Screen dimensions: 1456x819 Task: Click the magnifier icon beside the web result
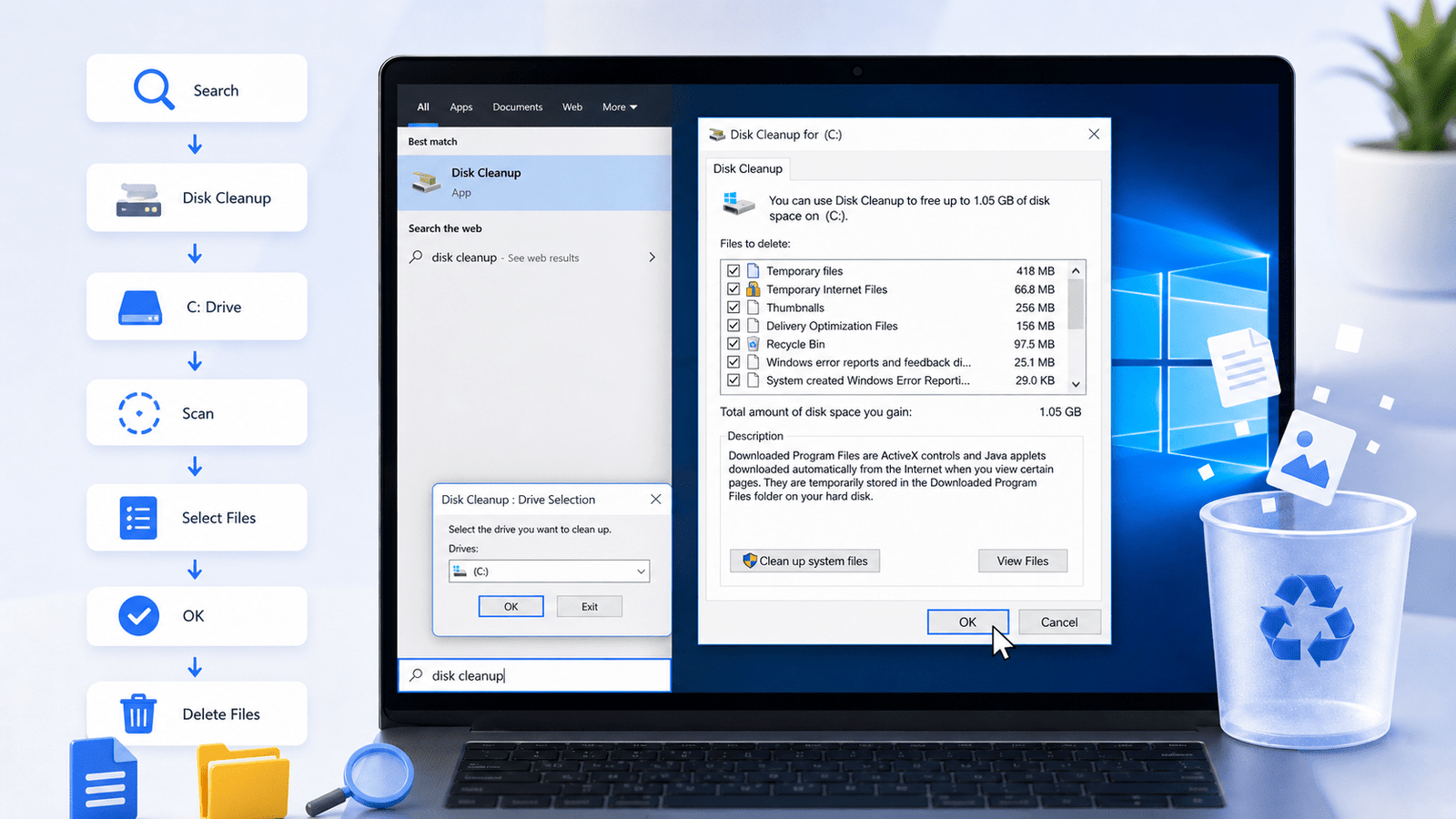[x=416, y=258]
